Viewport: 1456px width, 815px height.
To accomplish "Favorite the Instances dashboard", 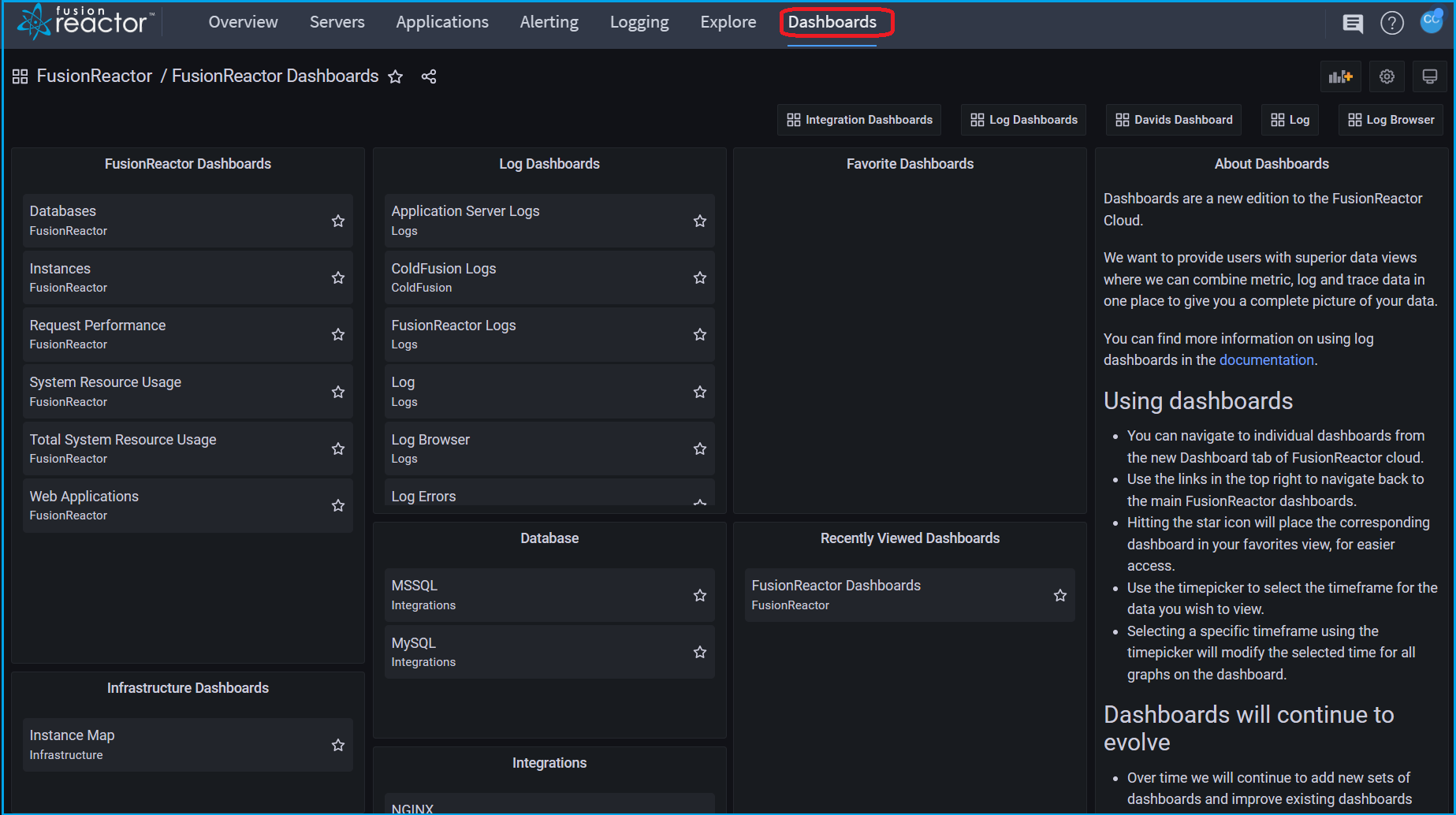I will pos(338,277).
